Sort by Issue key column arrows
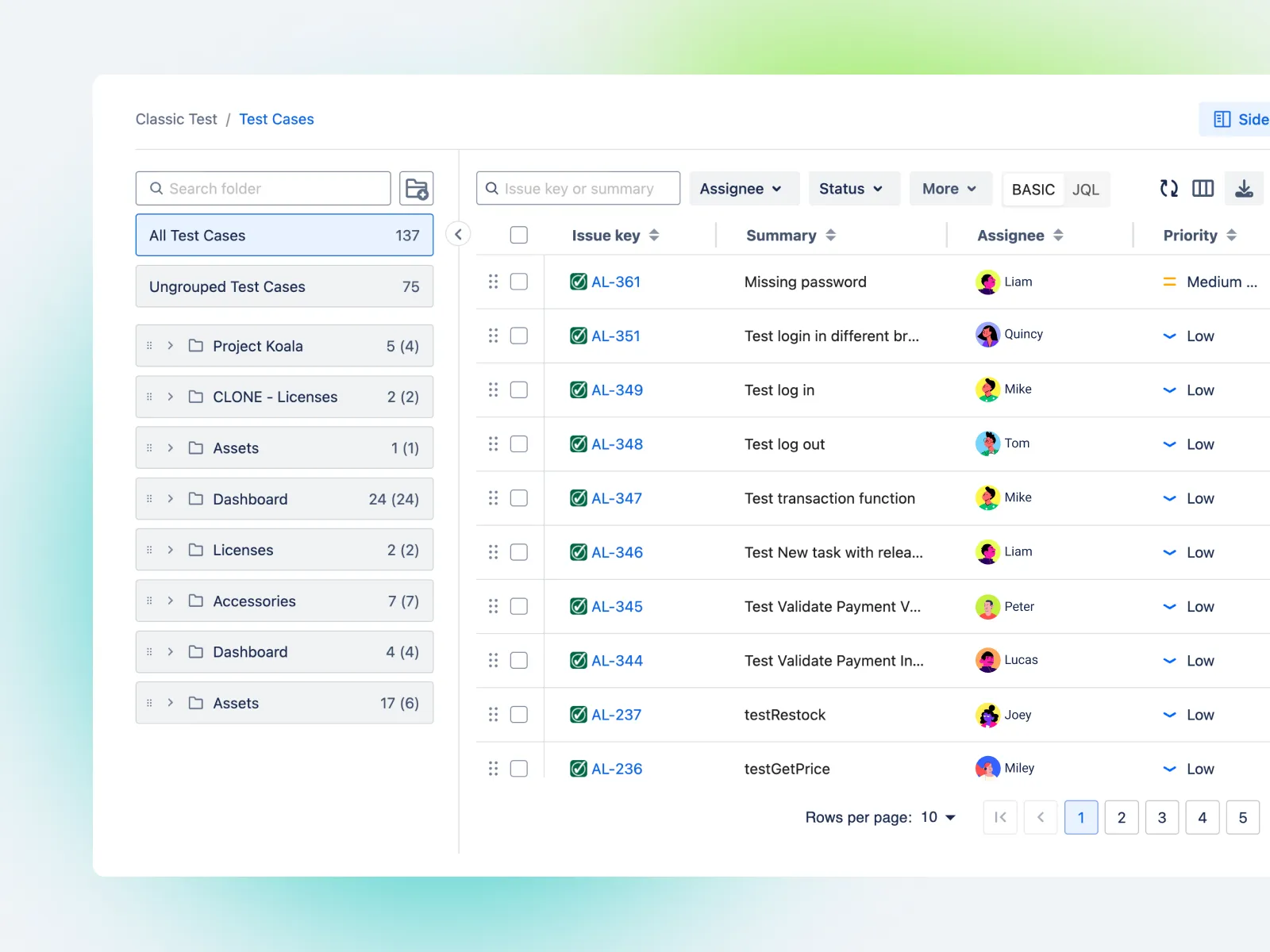The height and width of the screenshot is (952, 1270). (x=654, y=236)
